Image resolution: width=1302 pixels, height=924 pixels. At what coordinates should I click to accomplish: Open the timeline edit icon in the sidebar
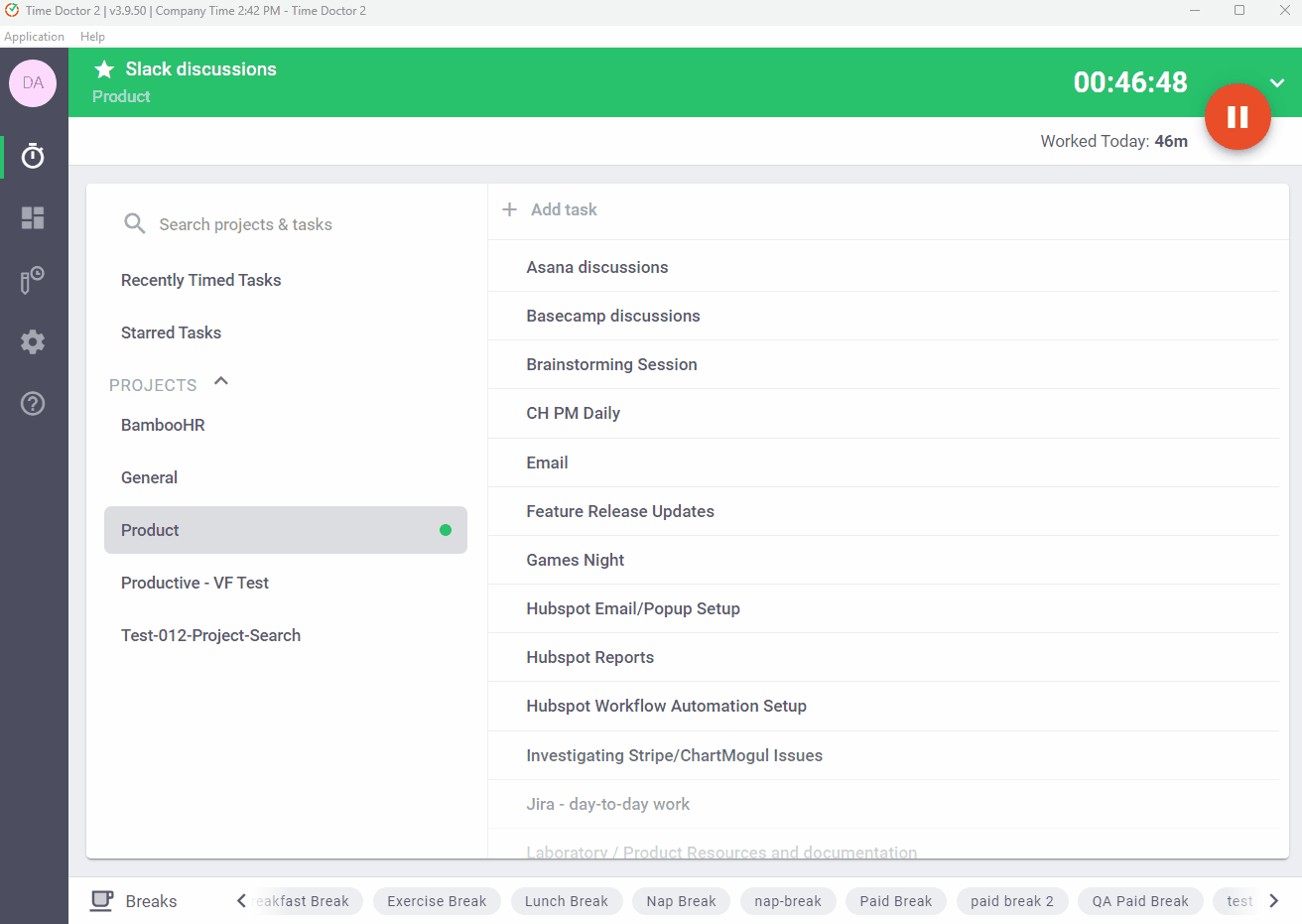click(x=33, y=280)
